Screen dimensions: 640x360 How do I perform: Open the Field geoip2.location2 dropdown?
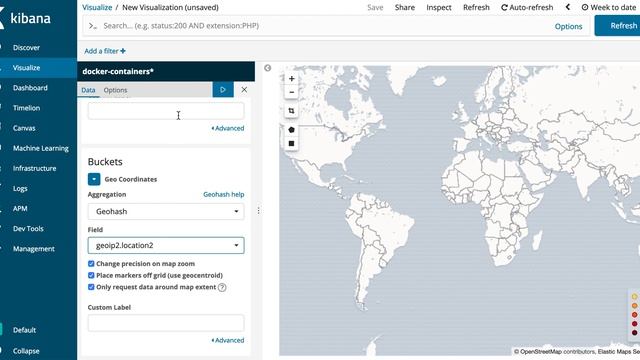[x=166, y=245]
